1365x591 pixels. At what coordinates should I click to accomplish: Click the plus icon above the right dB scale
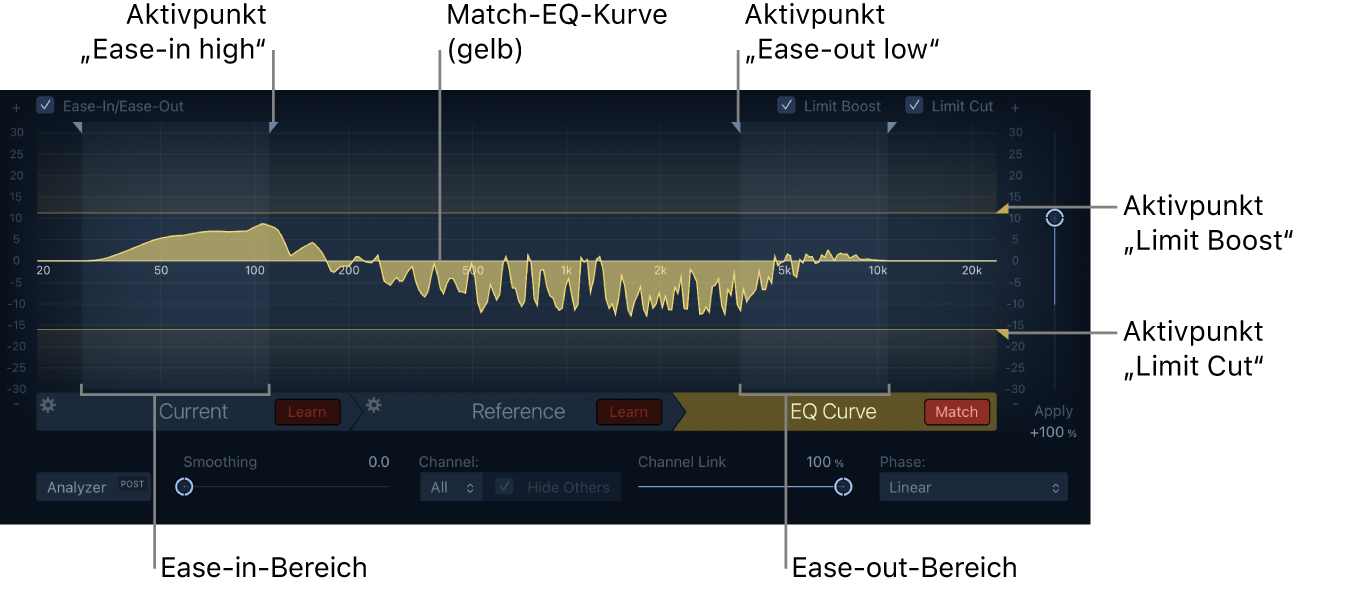tap(1014, 107)
